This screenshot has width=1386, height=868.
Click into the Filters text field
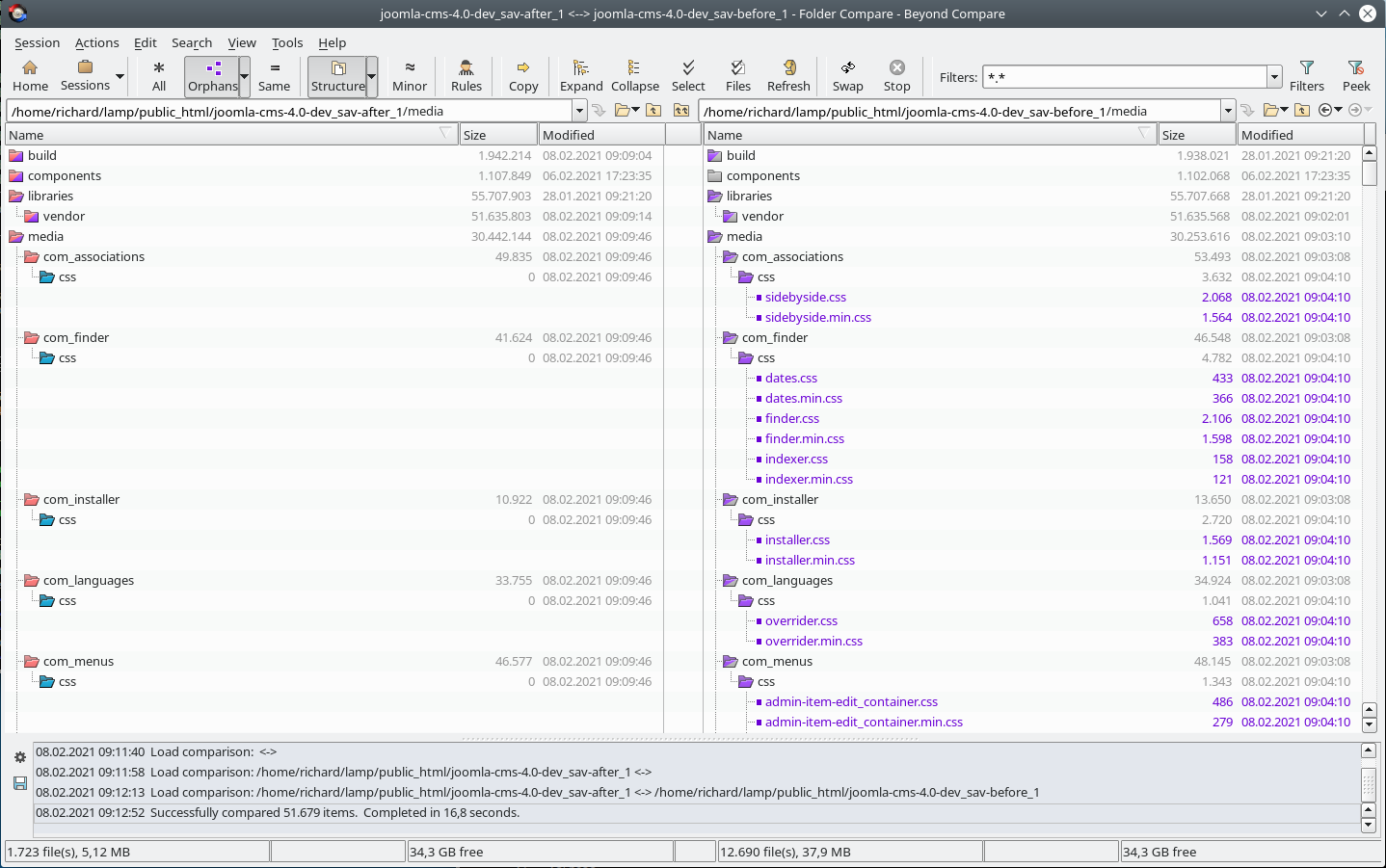click(1125, 77)
